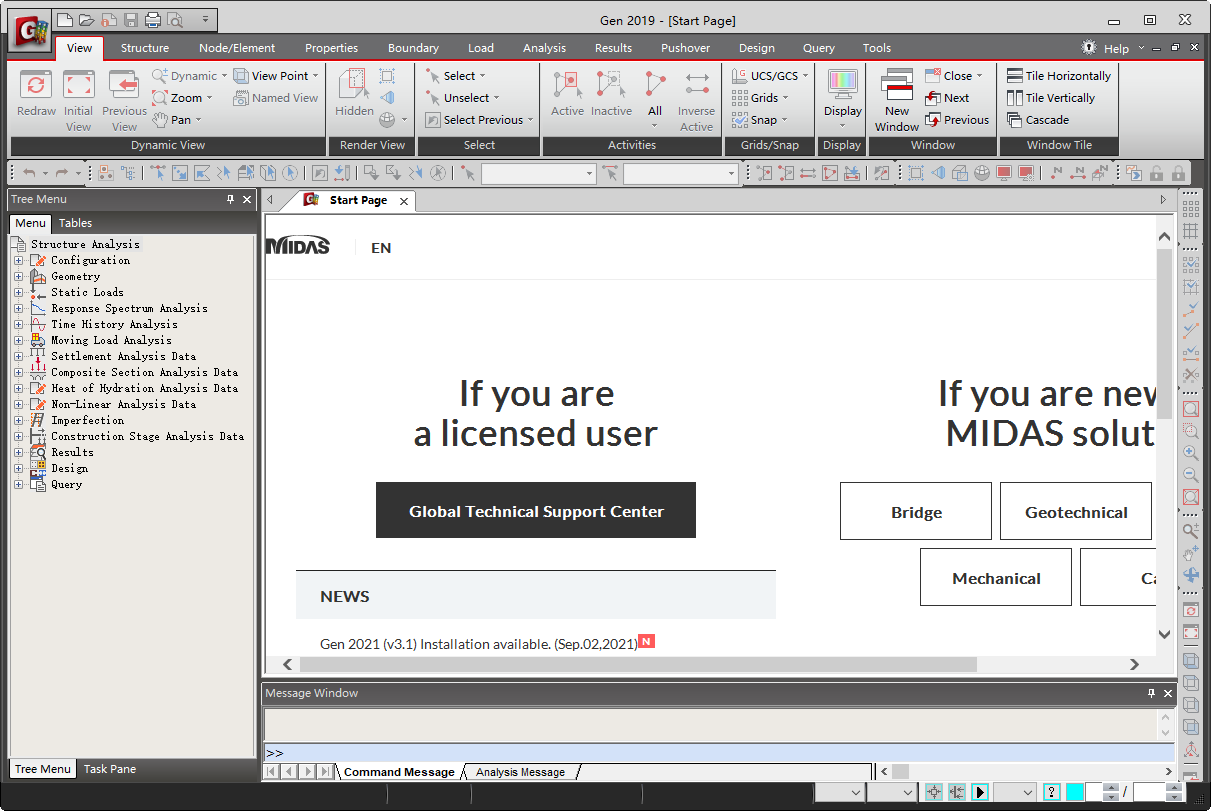Viewport: 1211px width, 811px height.
Task: Open the Structure ribbon tab
Action: coord(145,48)
